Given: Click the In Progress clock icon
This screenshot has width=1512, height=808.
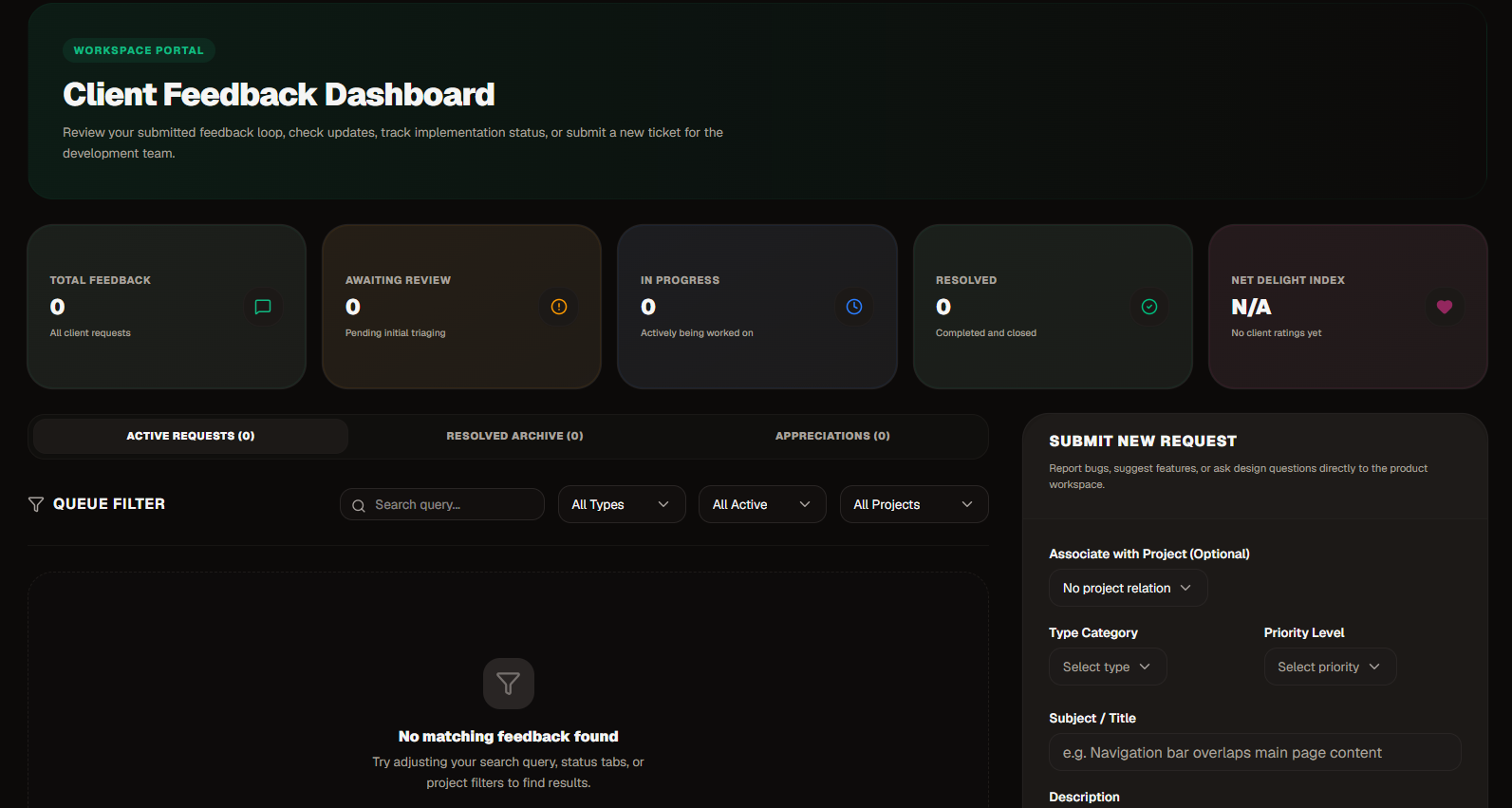Looking at the screenshot, I should pyautogui.click(x=854, y=307).
